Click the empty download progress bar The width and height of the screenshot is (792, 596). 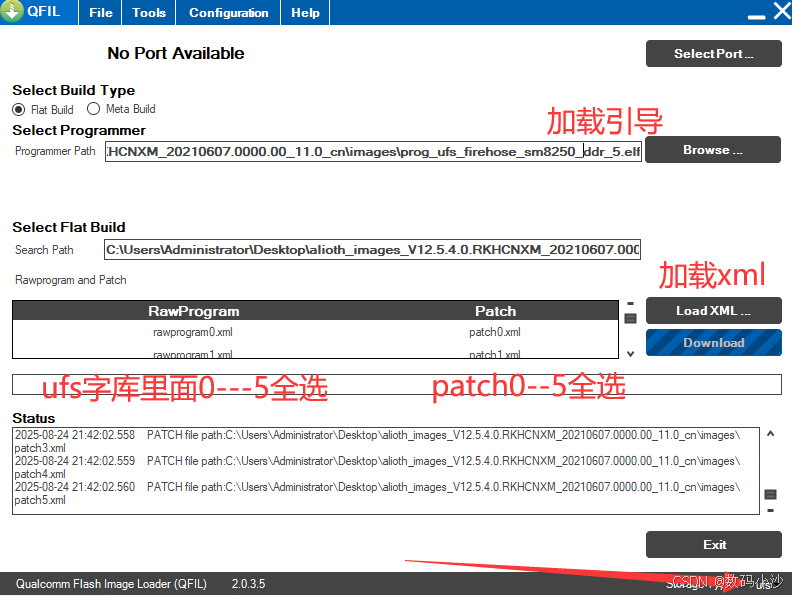397,384
